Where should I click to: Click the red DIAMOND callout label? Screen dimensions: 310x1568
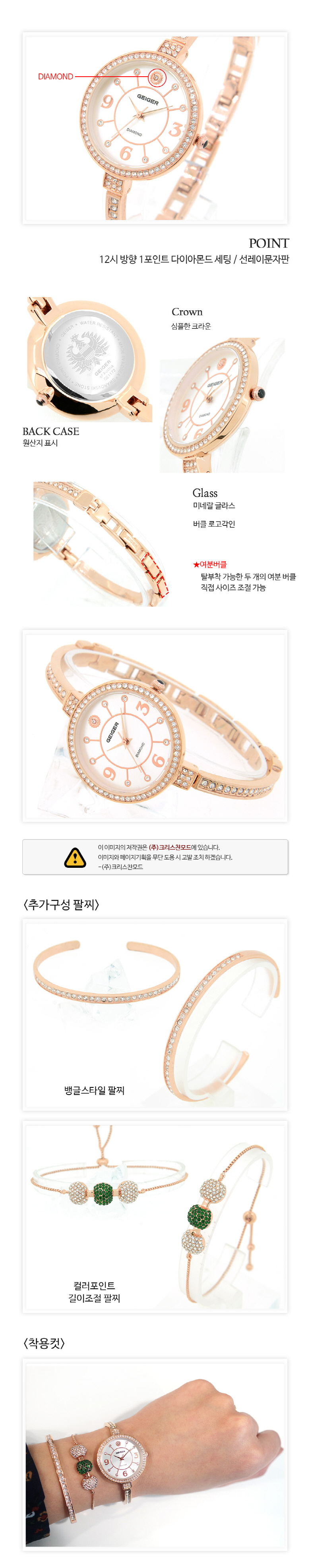55,77
